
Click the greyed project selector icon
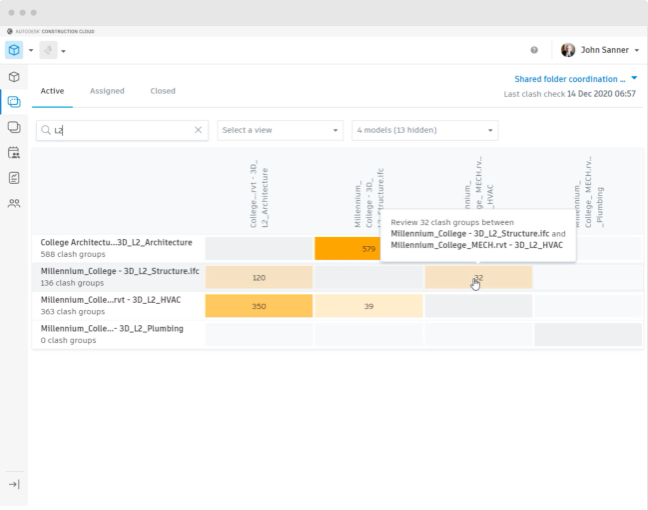pyautogui.click(x=48, y=50)
